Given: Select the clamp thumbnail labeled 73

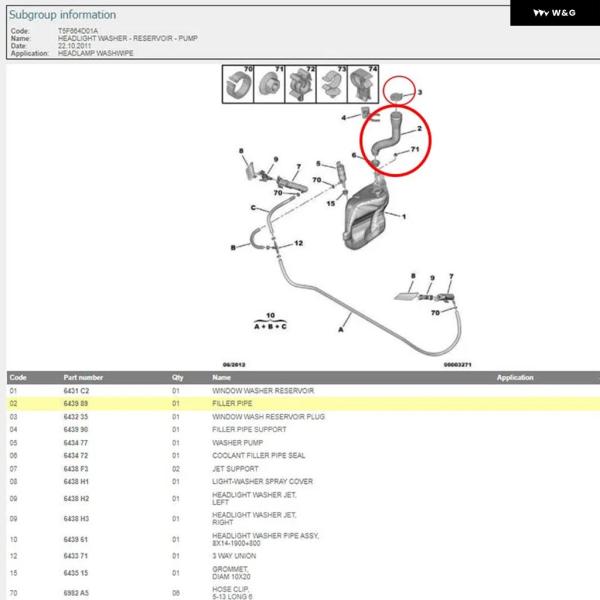Looking at the screenshot, I should (332, 85).
